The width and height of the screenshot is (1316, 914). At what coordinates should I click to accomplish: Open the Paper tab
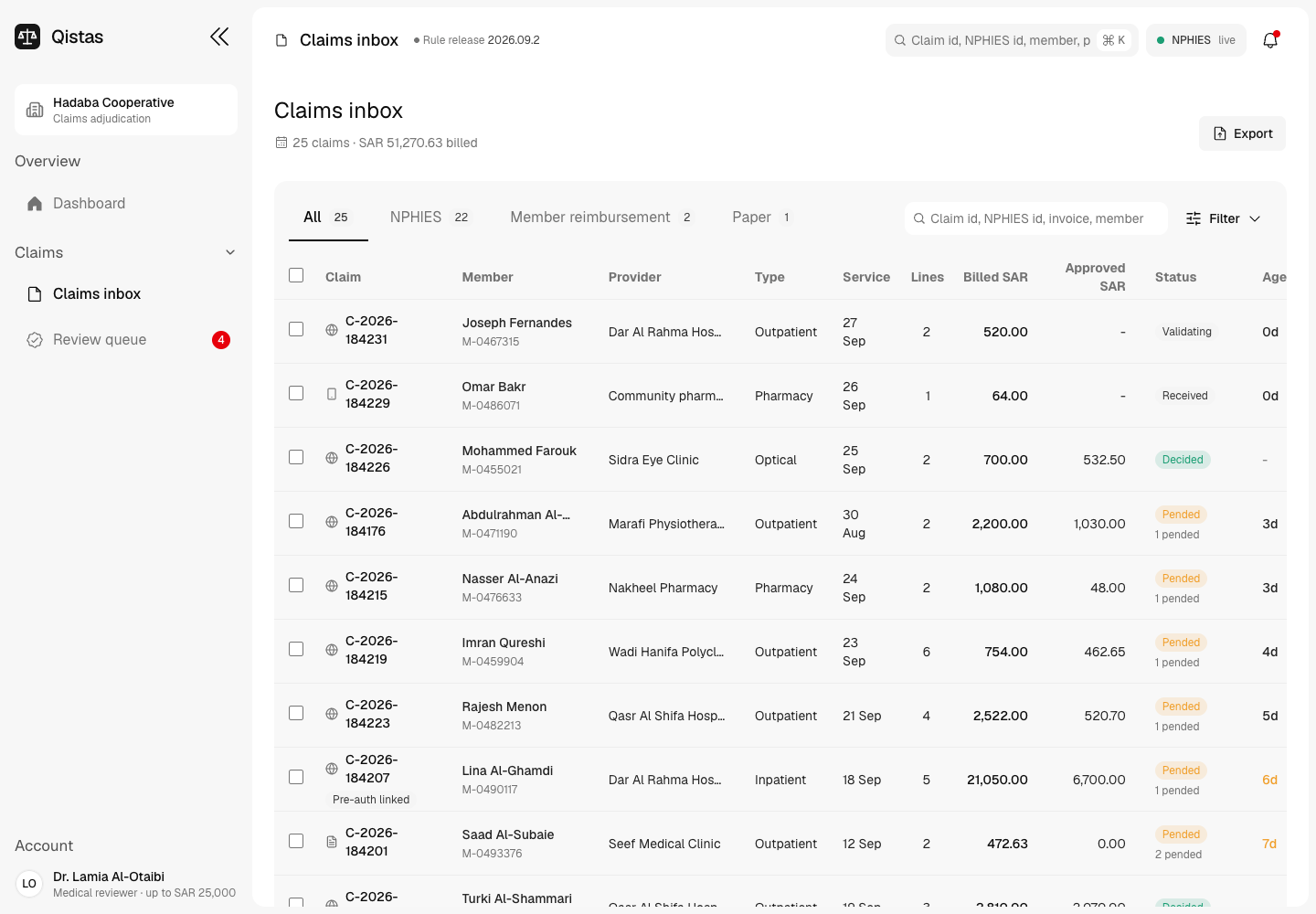point(762,218)
